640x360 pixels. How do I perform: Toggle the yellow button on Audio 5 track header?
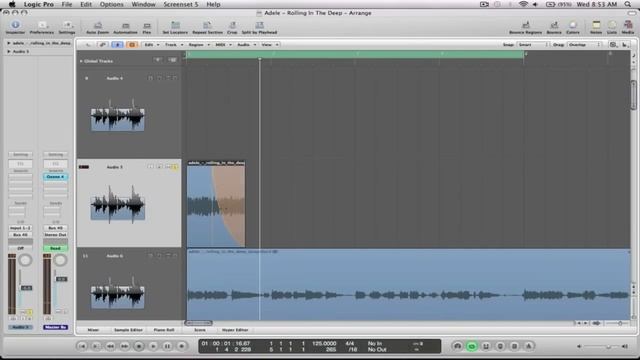tap(175, 167)
